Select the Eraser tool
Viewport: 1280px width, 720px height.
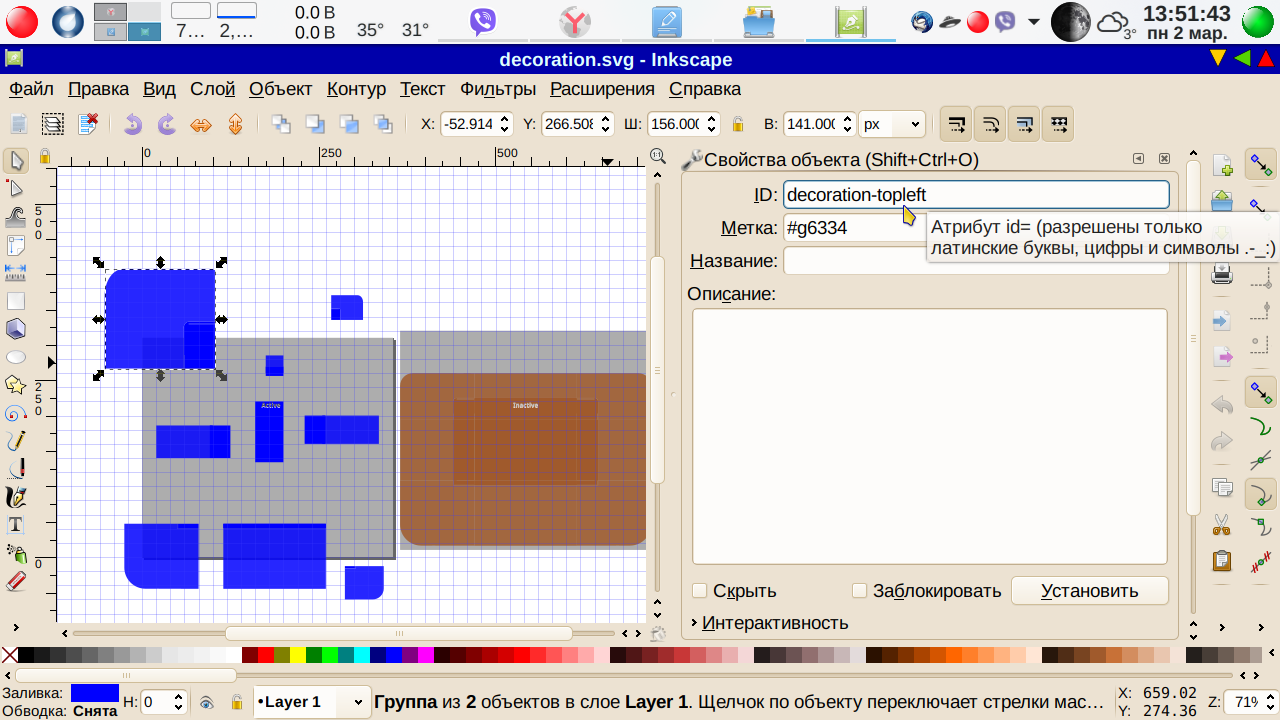click(x=16, y=581)
